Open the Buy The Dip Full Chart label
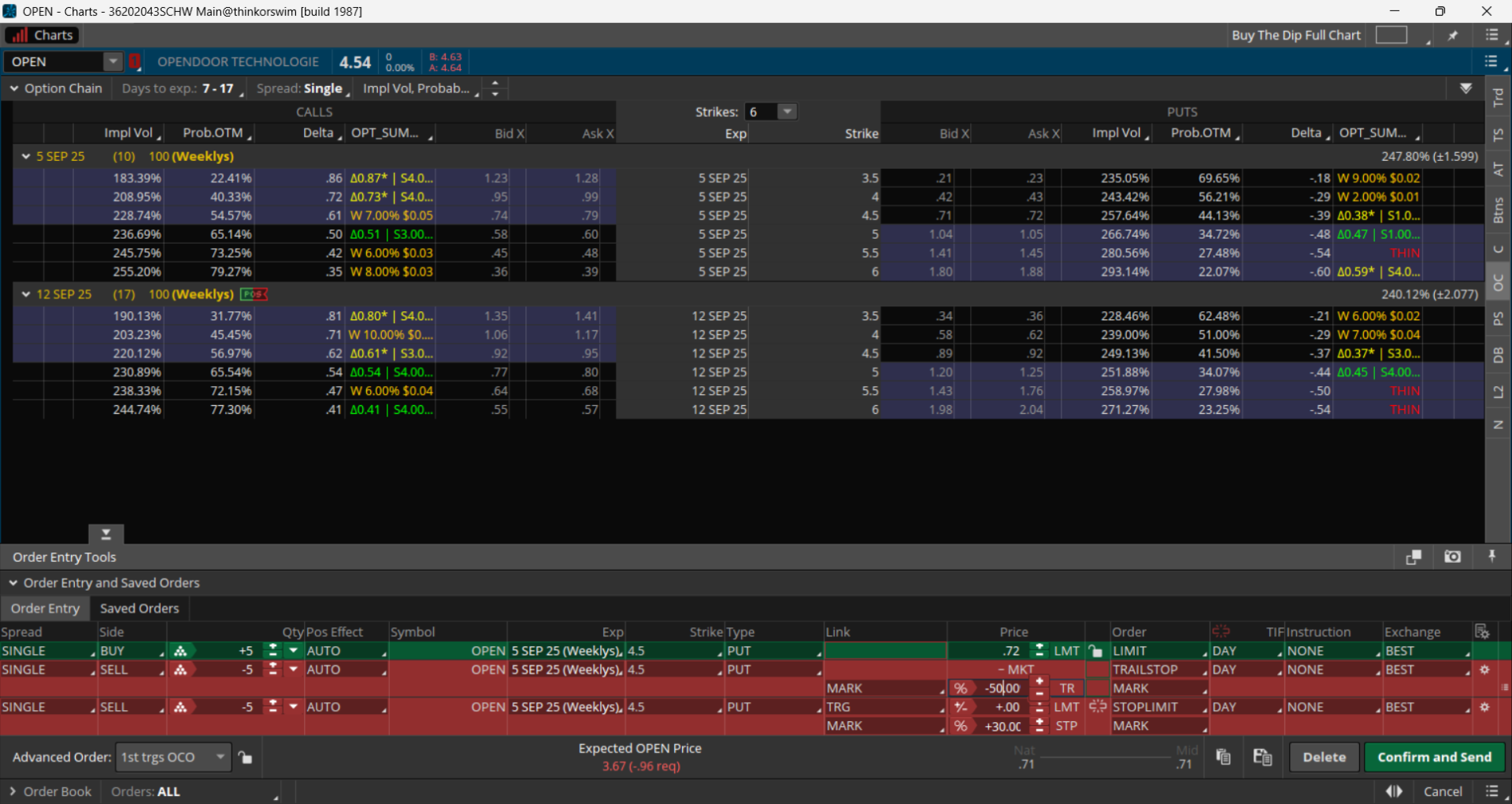 [1296, 35]
